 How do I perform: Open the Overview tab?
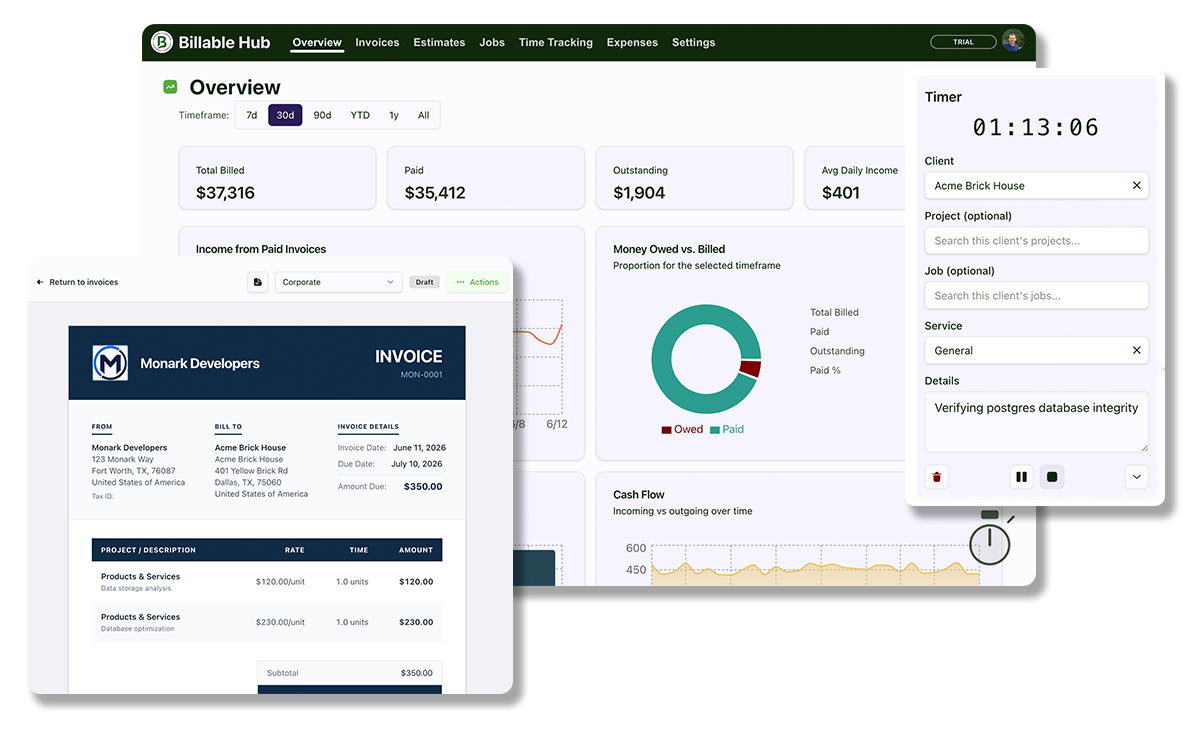tap(317, 42)
